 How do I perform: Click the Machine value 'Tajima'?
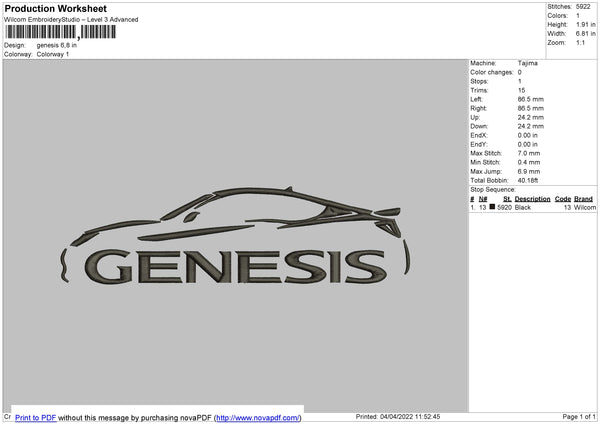[x=528, y=63]
